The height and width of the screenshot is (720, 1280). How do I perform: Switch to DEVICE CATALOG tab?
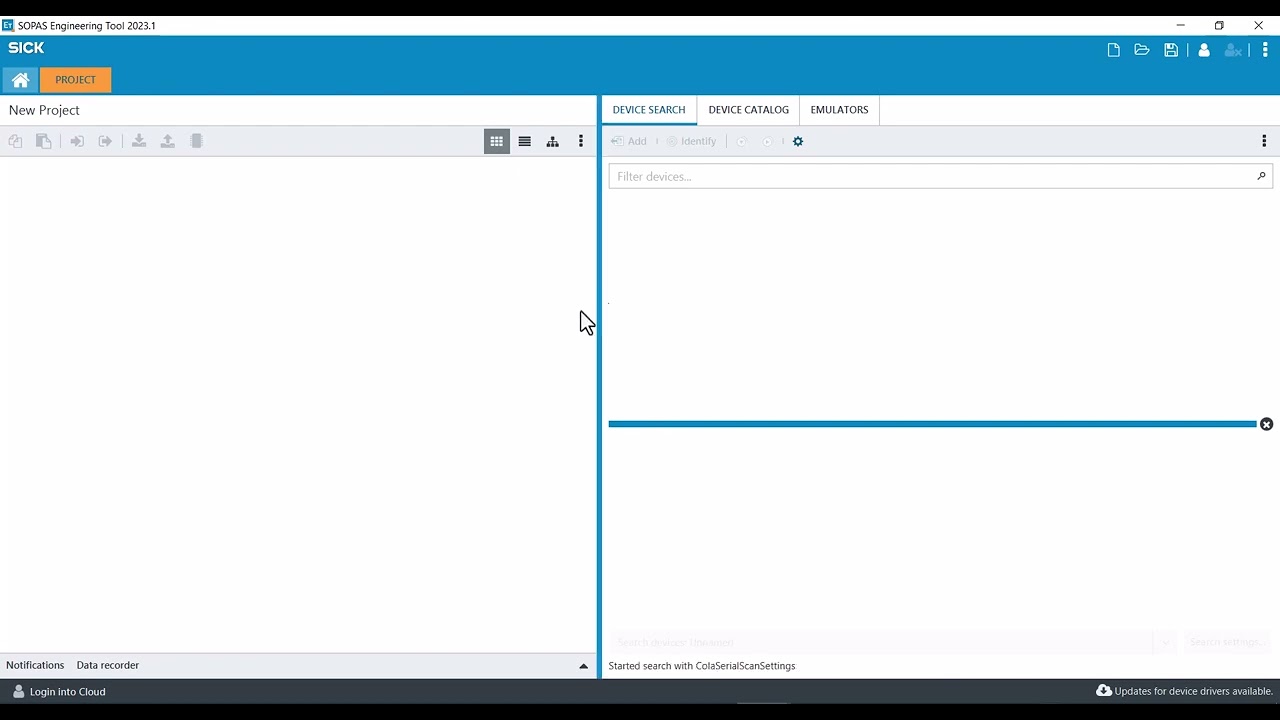749,110
